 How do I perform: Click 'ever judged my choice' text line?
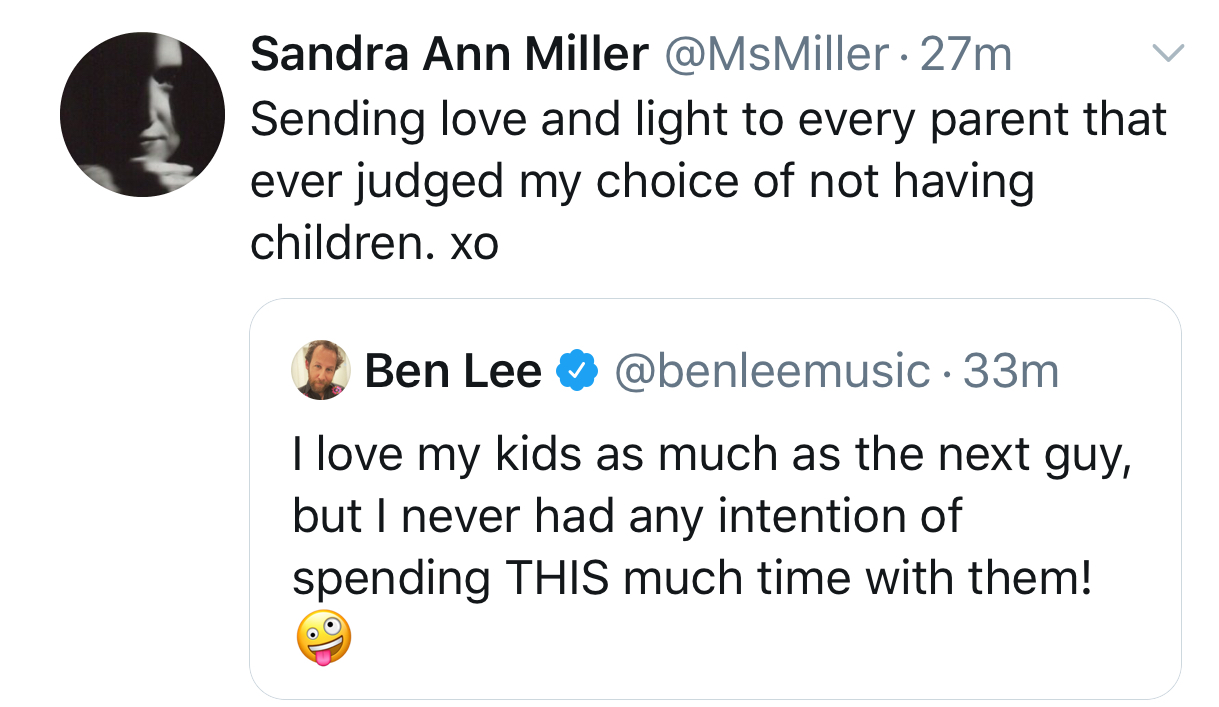click(642, 182)
